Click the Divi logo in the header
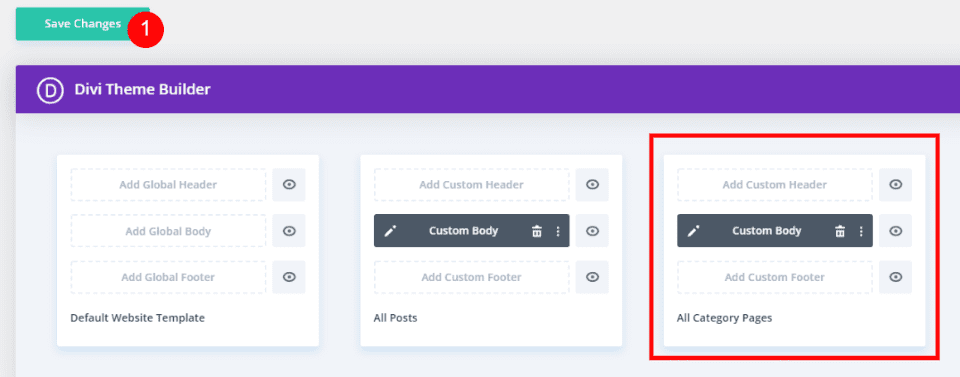Image resolution: width=960 pixels, height=377 pixels. point(50,90)
